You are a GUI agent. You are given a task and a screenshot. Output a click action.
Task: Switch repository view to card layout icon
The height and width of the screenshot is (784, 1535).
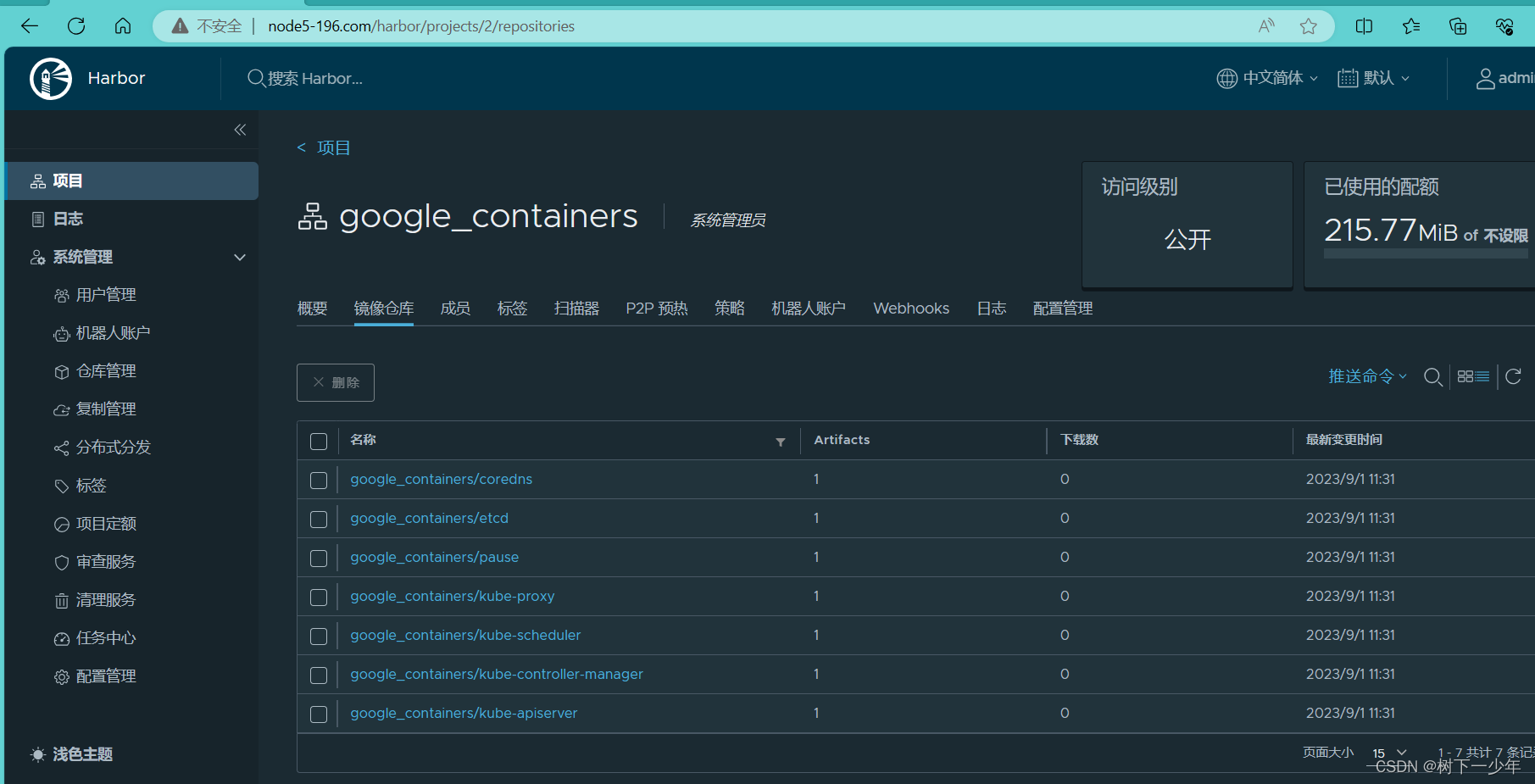[1465, 376]
